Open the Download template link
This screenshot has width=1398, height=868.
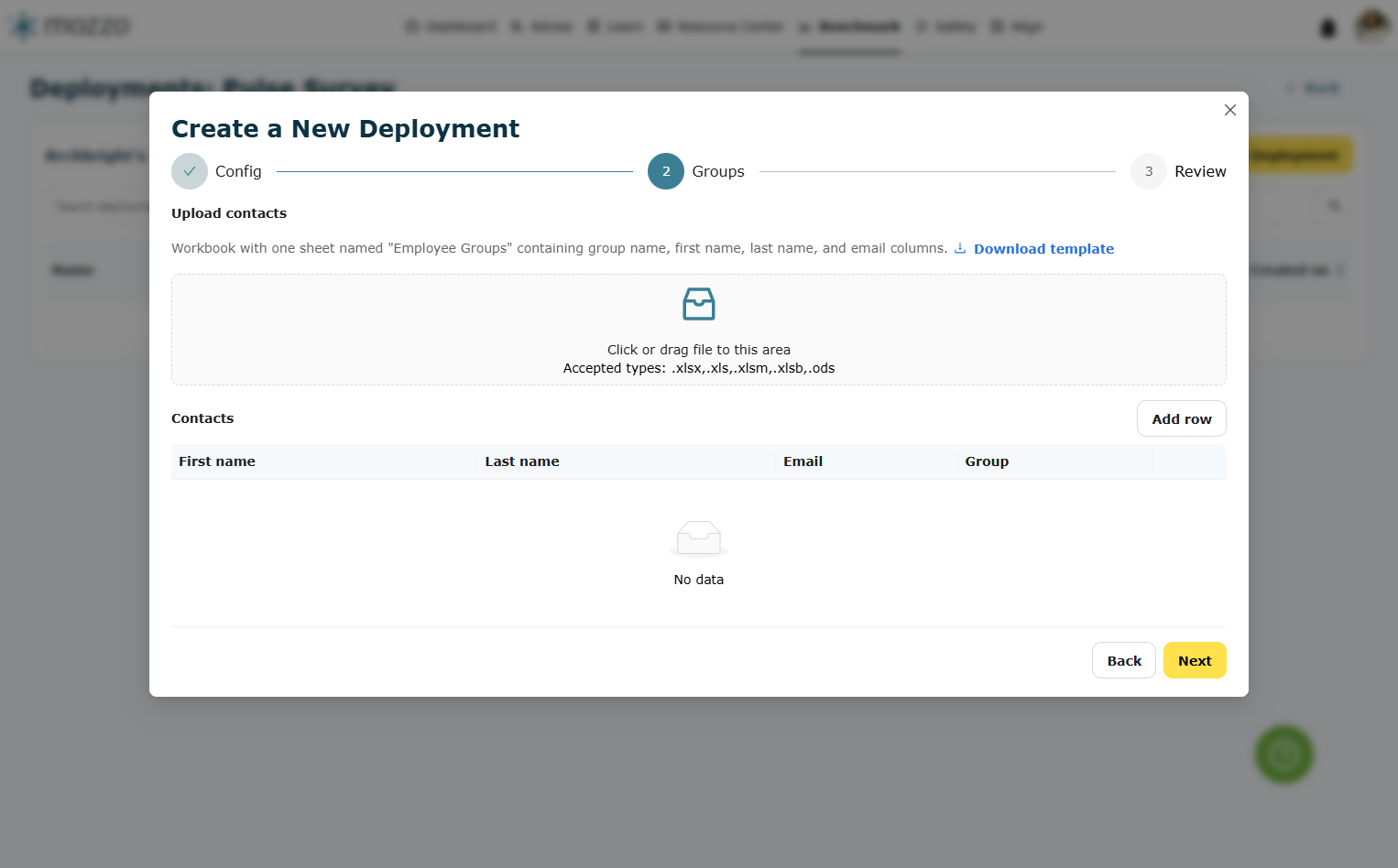pyautogui.click(x=1043, y=249)
